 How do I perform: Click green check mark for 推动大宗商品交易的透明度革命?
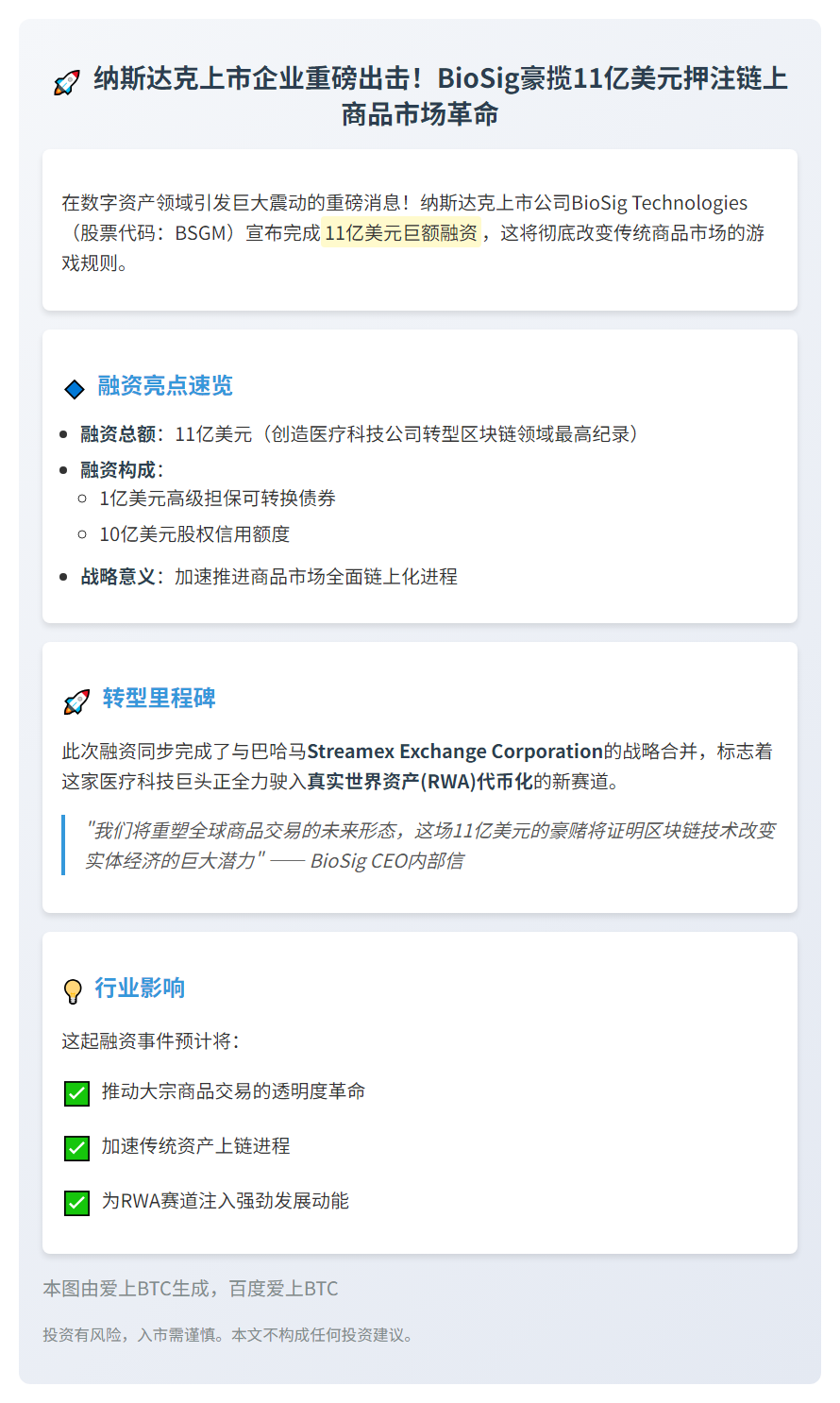coord(76,1093)
